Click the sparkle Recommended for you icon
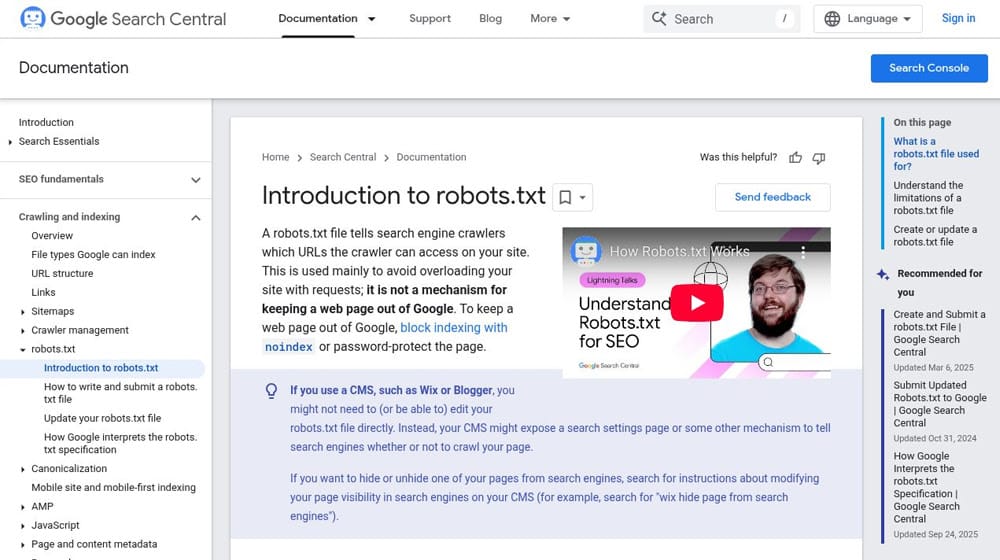 (882, 274)
